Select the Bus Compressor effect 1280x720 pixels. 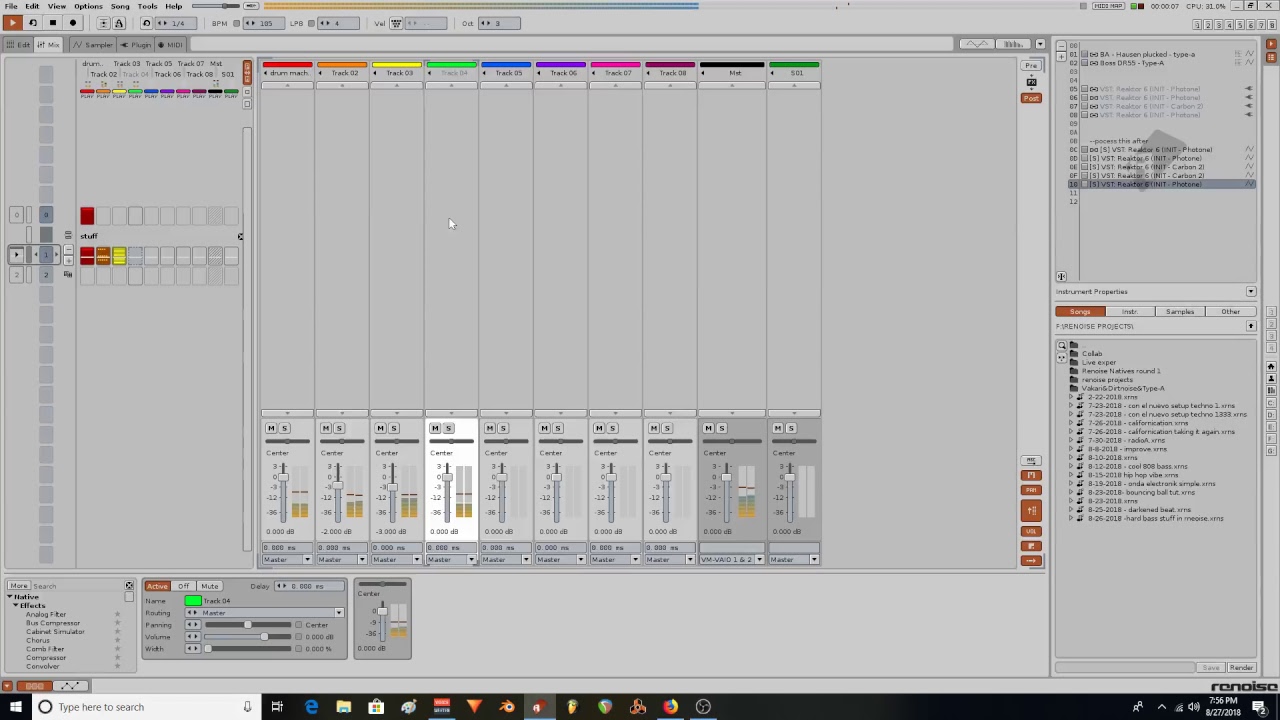(x=53, y=623)
